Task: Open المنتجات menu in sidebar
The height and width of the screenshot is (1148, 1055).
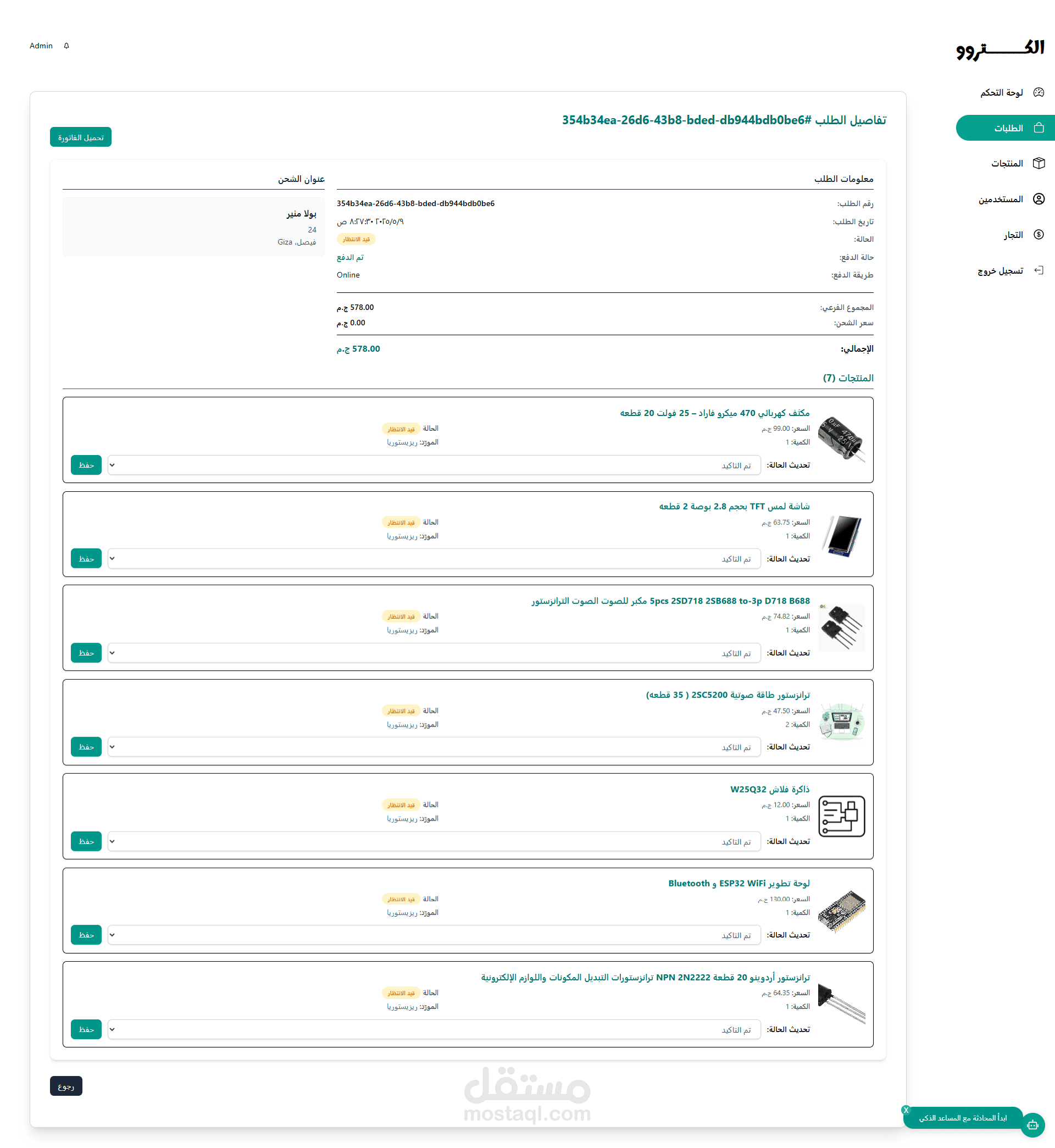Action: coord(1007,163)
